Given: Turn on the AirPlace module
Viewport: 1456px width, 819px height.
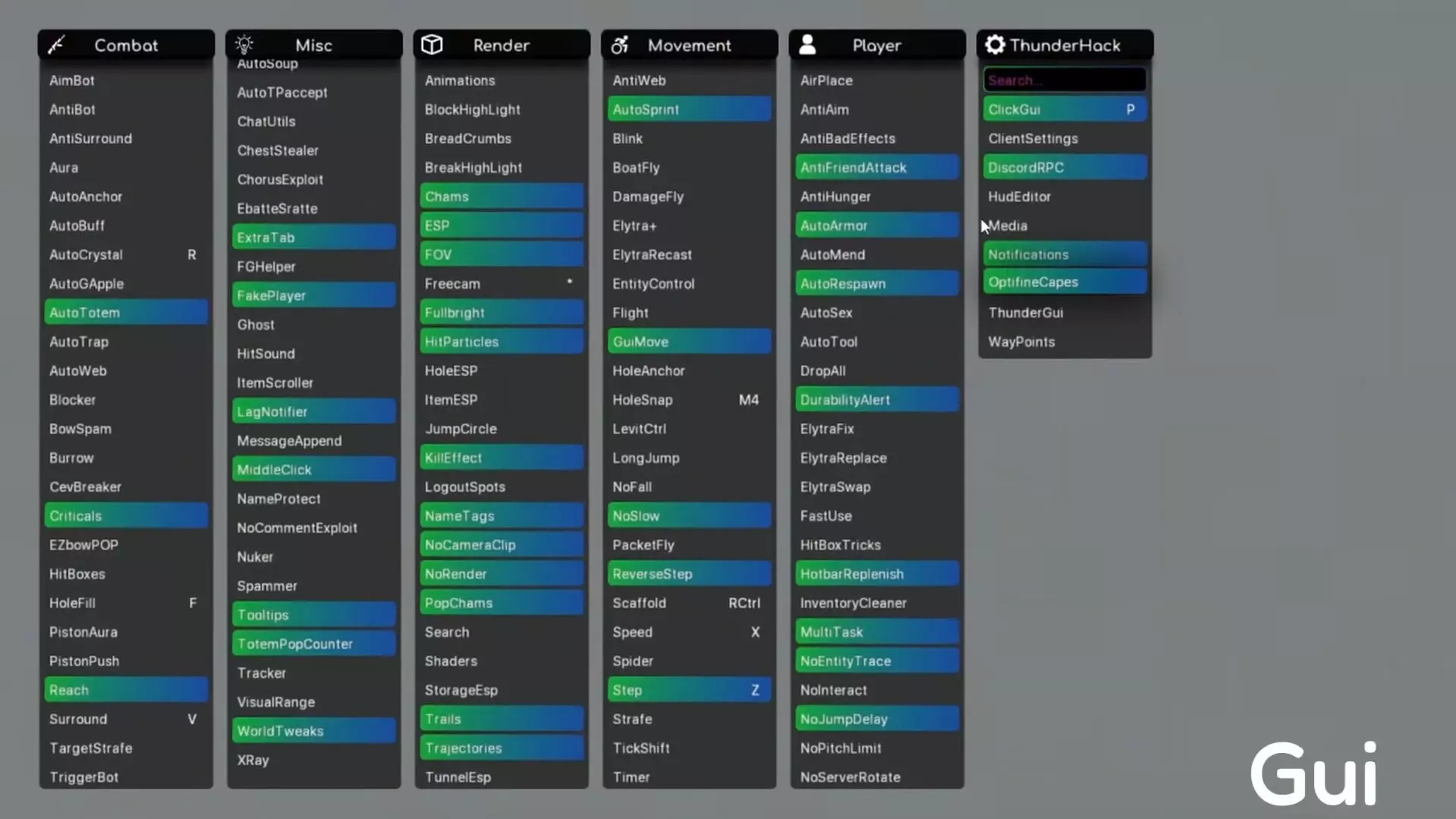Looking at the screenshot, I should point(877,80).
